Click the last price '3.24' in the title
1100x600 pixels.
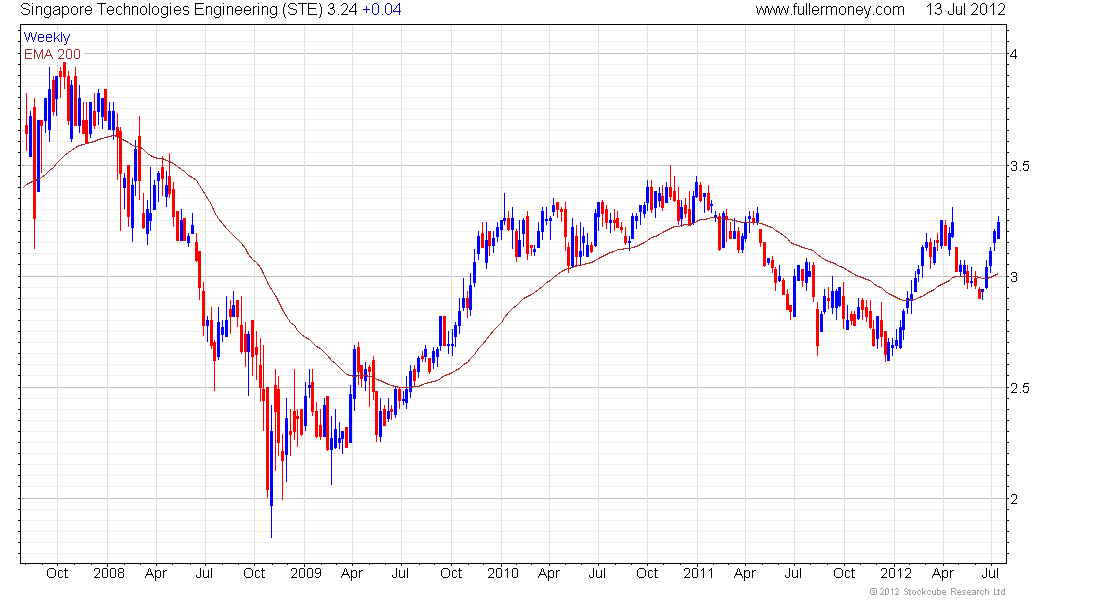pyautogui.click(x=342, y=10)
